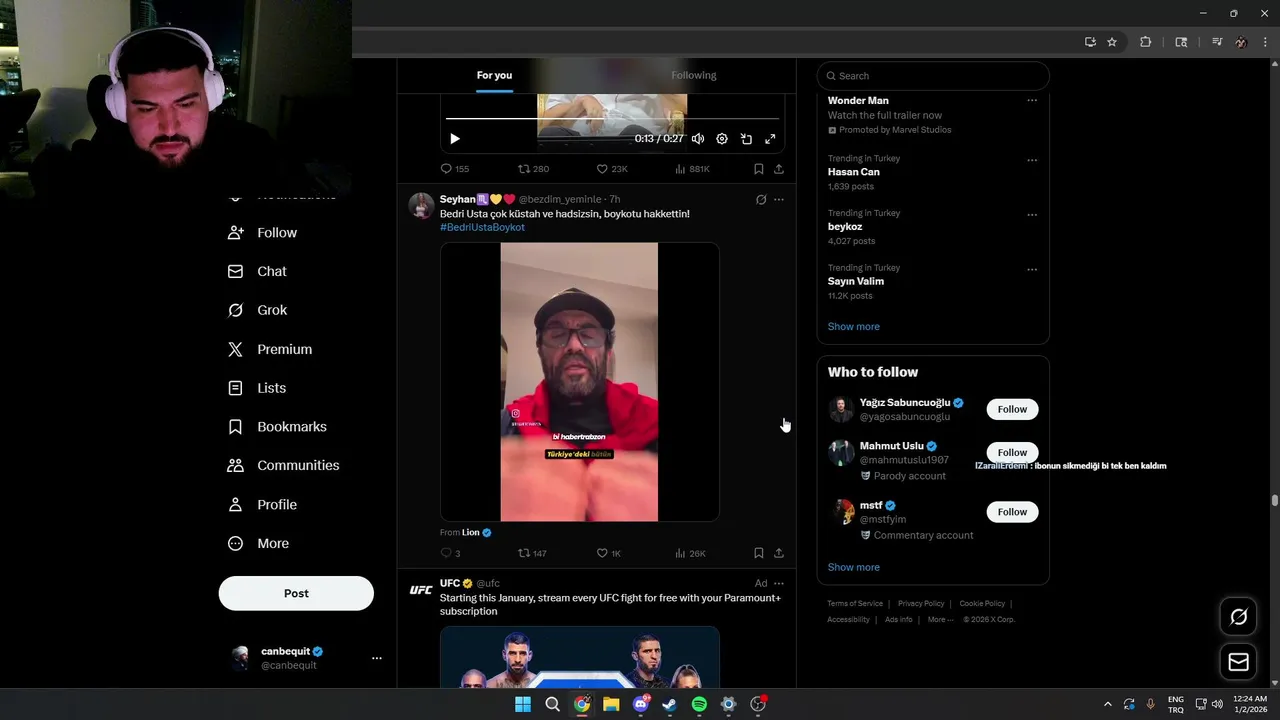Follow mstf account

pyautogui.click(x=1012, y=512)
